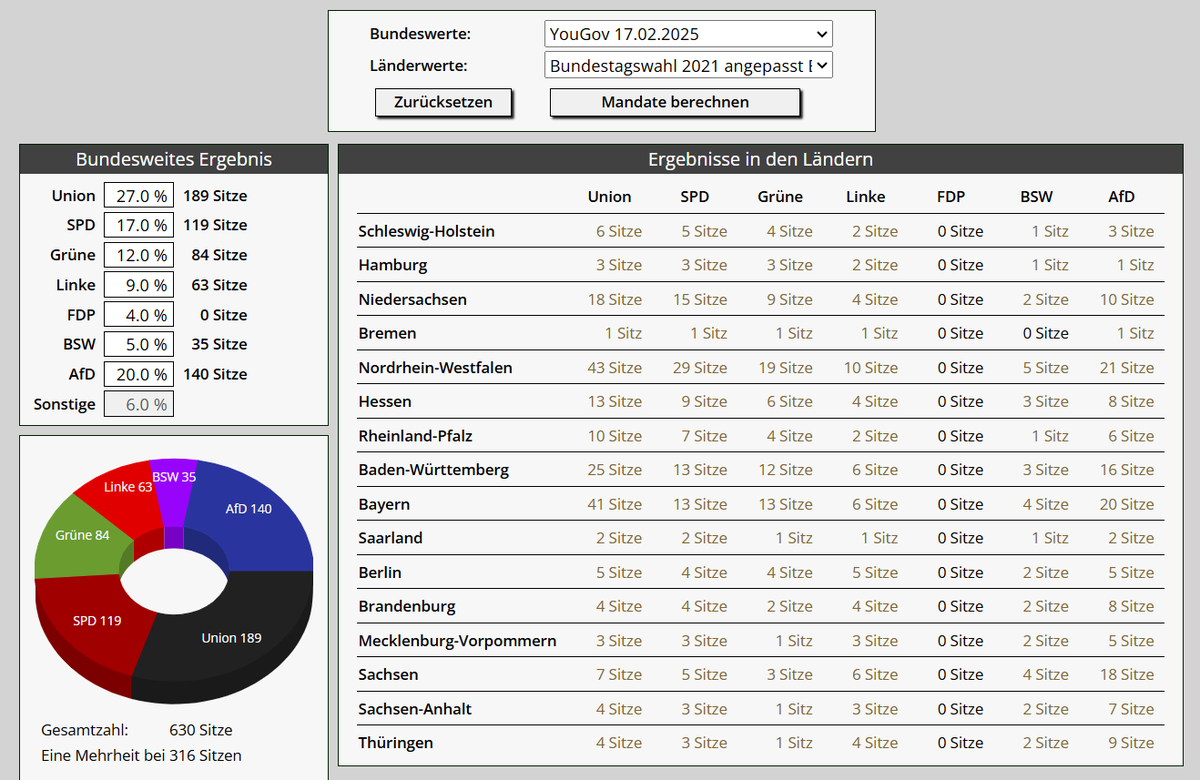Screen dimensions: 1200x780
Task: Click Nordrhein-Westfalen Linke value 10 Sitze
Action: [871, 367]
